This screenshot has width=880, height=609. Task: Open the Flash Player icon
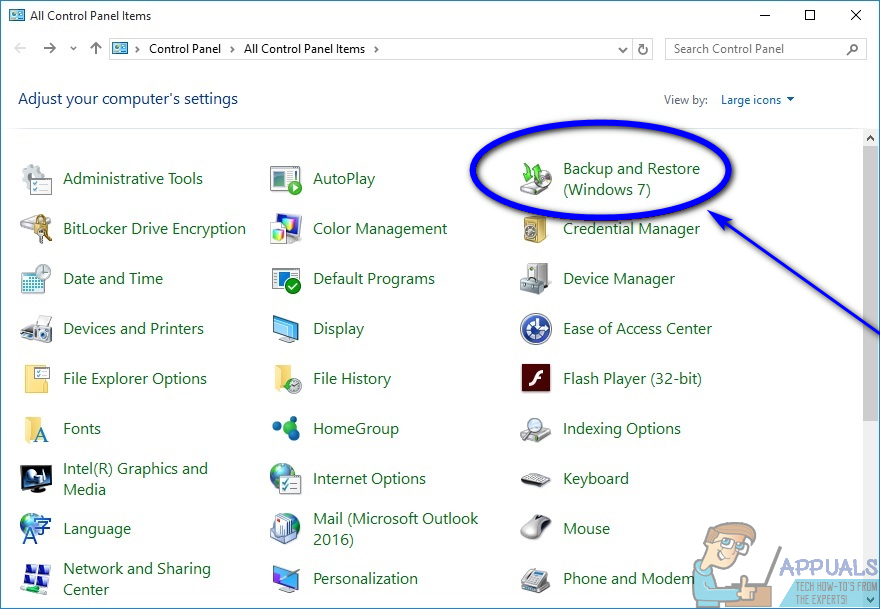click(x=535, y=378)
